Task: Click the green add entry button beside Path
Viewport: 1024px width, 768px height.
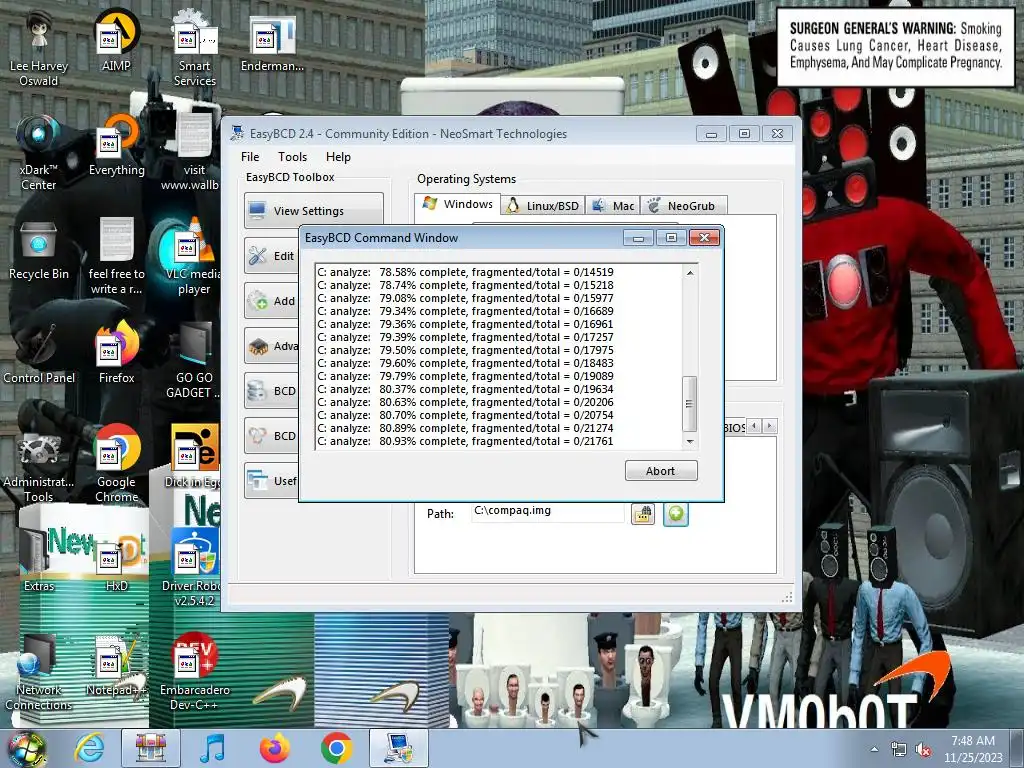Action: (676, 514)
